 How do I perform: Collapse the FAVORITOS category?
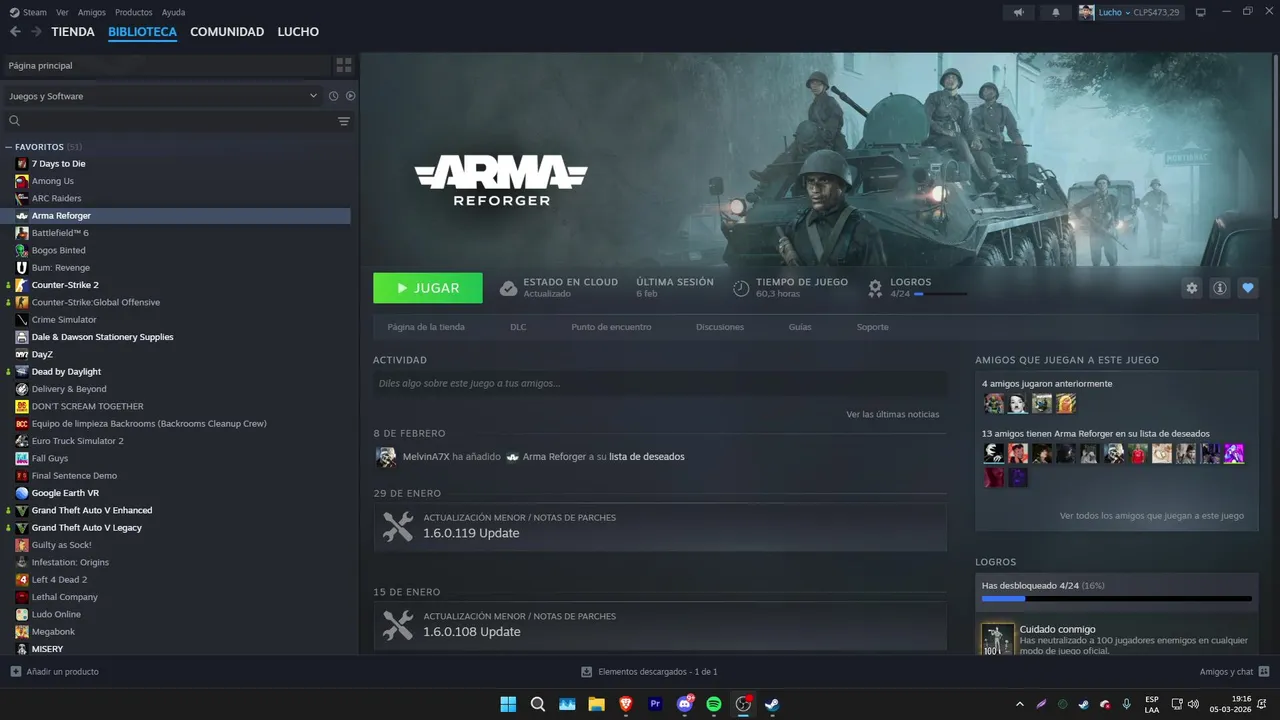(9, 147)
